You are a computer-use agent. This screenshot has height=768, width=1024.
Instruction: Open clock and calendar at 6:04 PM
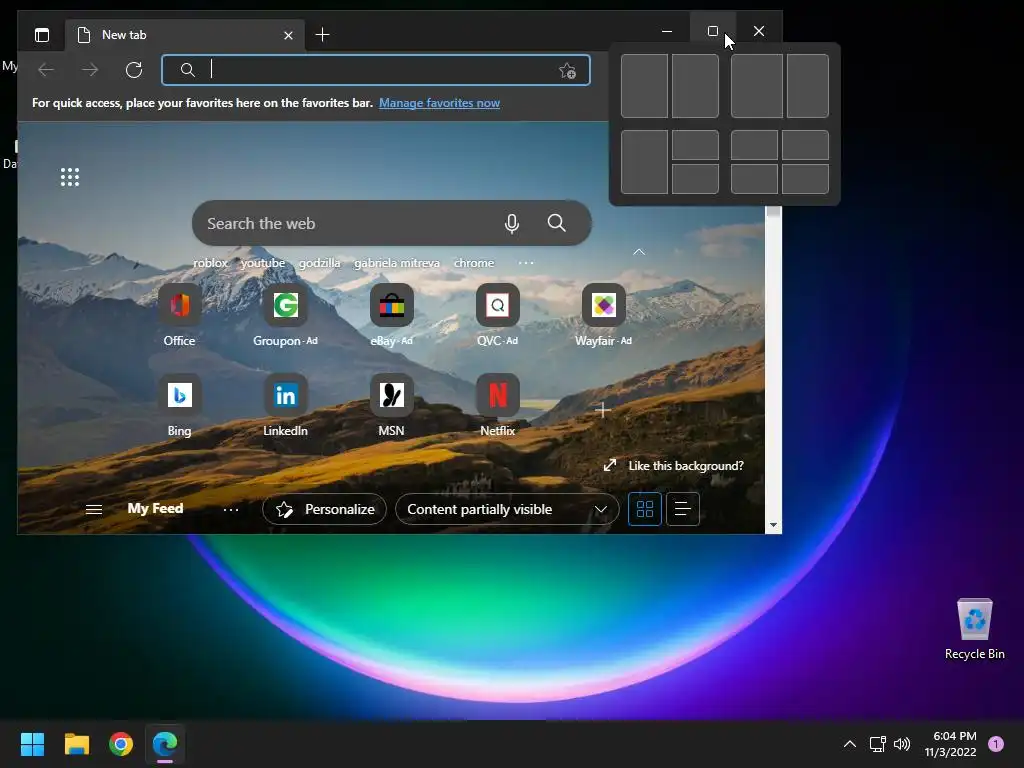pyautogui.click(x=951, y=744)
